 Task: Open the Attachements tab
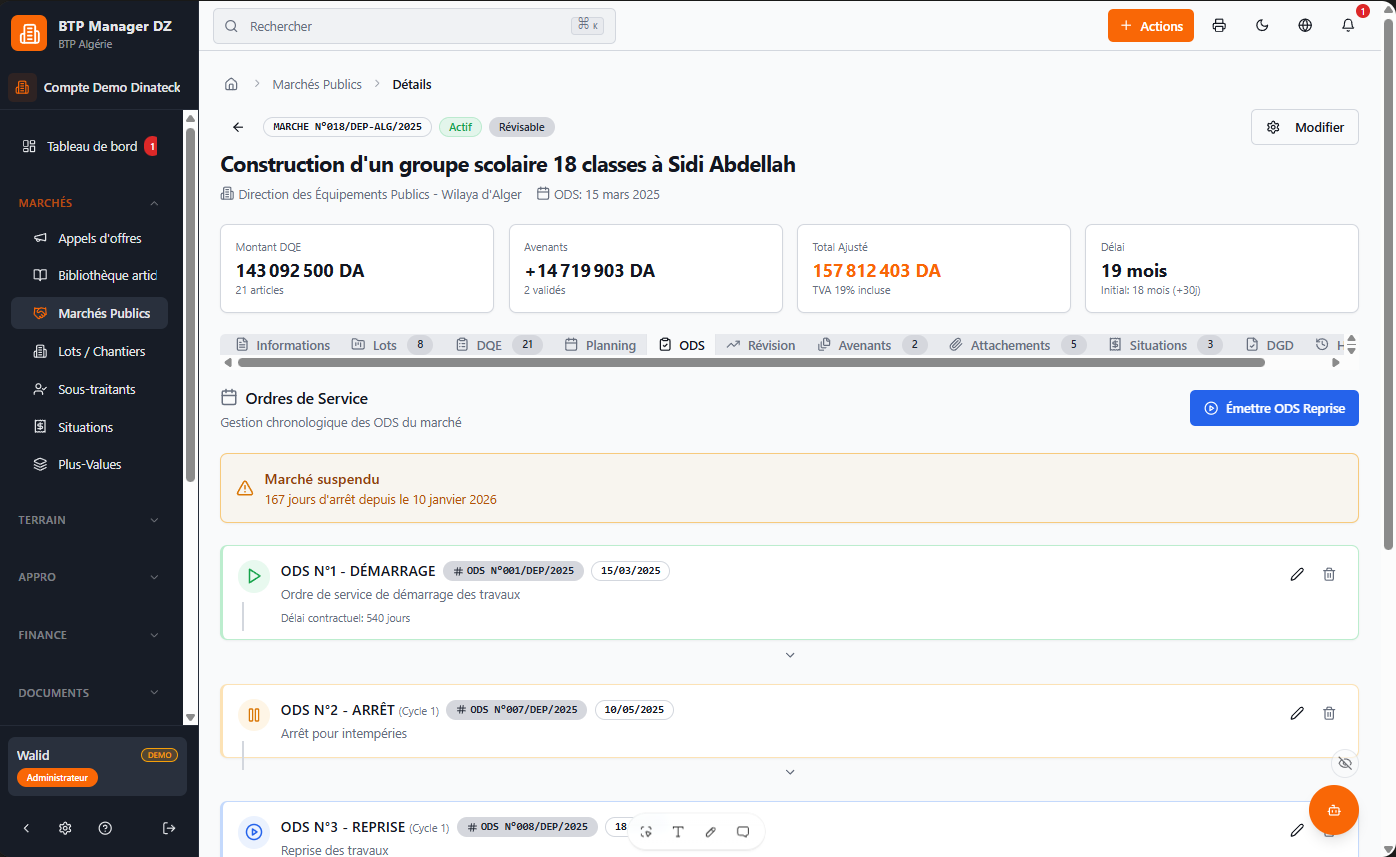coord(1018,345)
